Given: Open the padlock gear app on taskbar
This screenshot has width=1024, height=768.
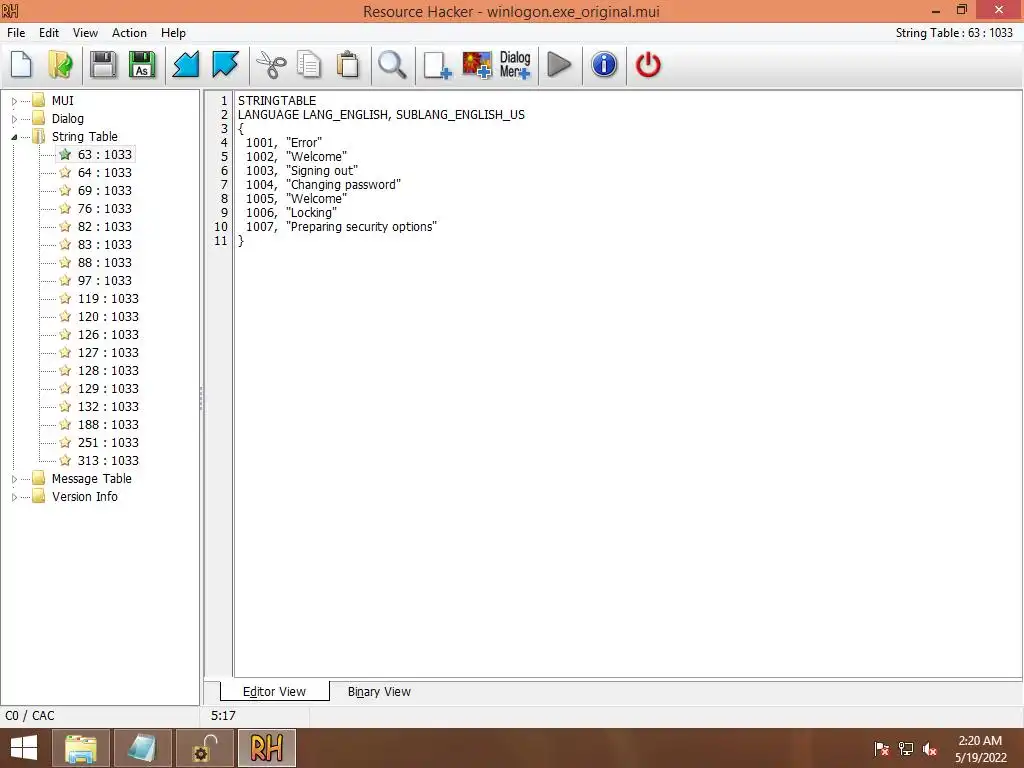Looking at the screenshot, I should click(x=205, y=748).
